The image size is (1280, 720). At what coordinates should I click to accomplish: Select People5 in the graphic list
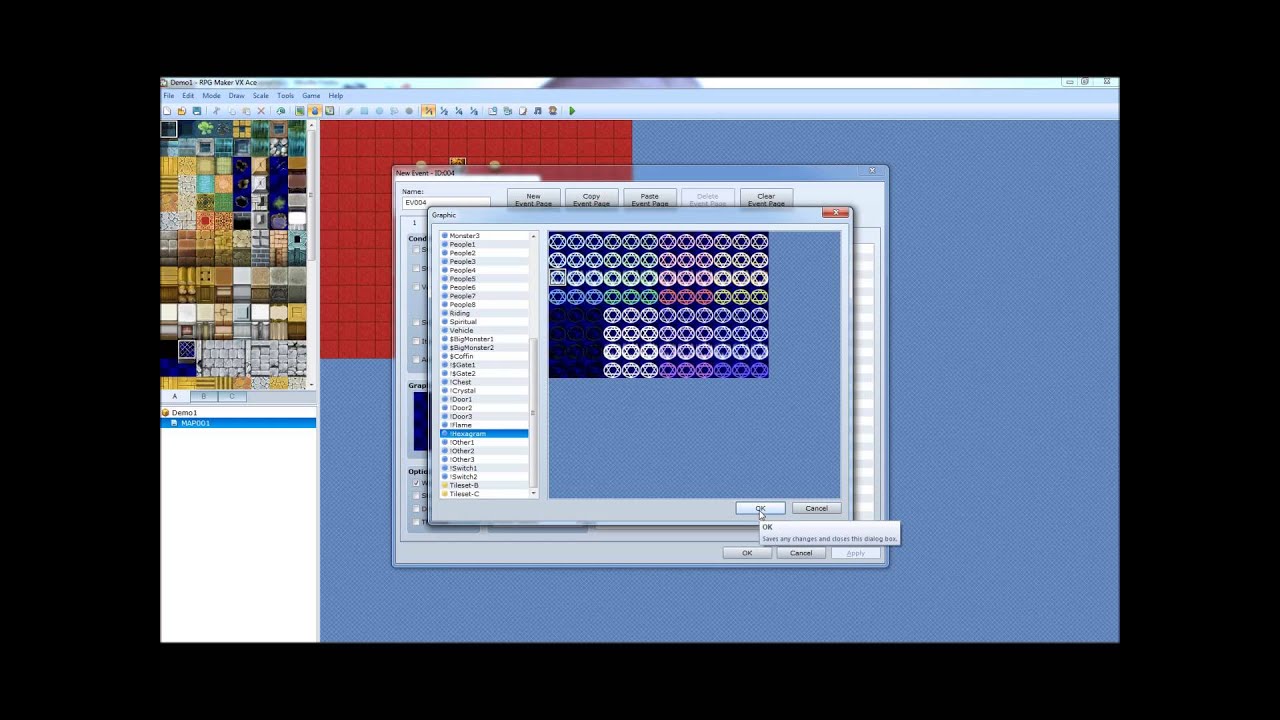pos(485,279)
